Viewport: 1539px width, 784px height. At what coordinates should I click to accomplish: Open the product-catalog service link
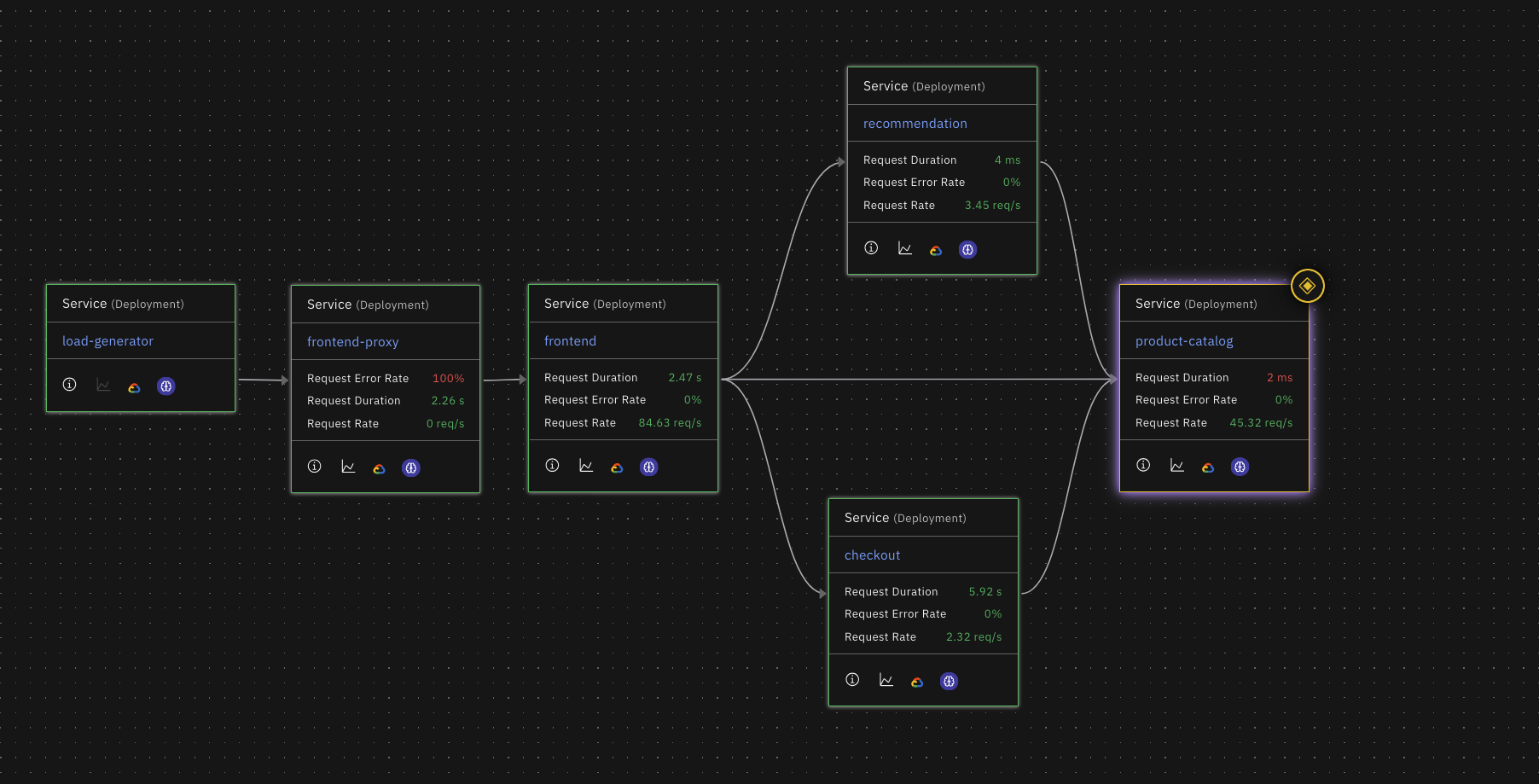click(1183, 341)
